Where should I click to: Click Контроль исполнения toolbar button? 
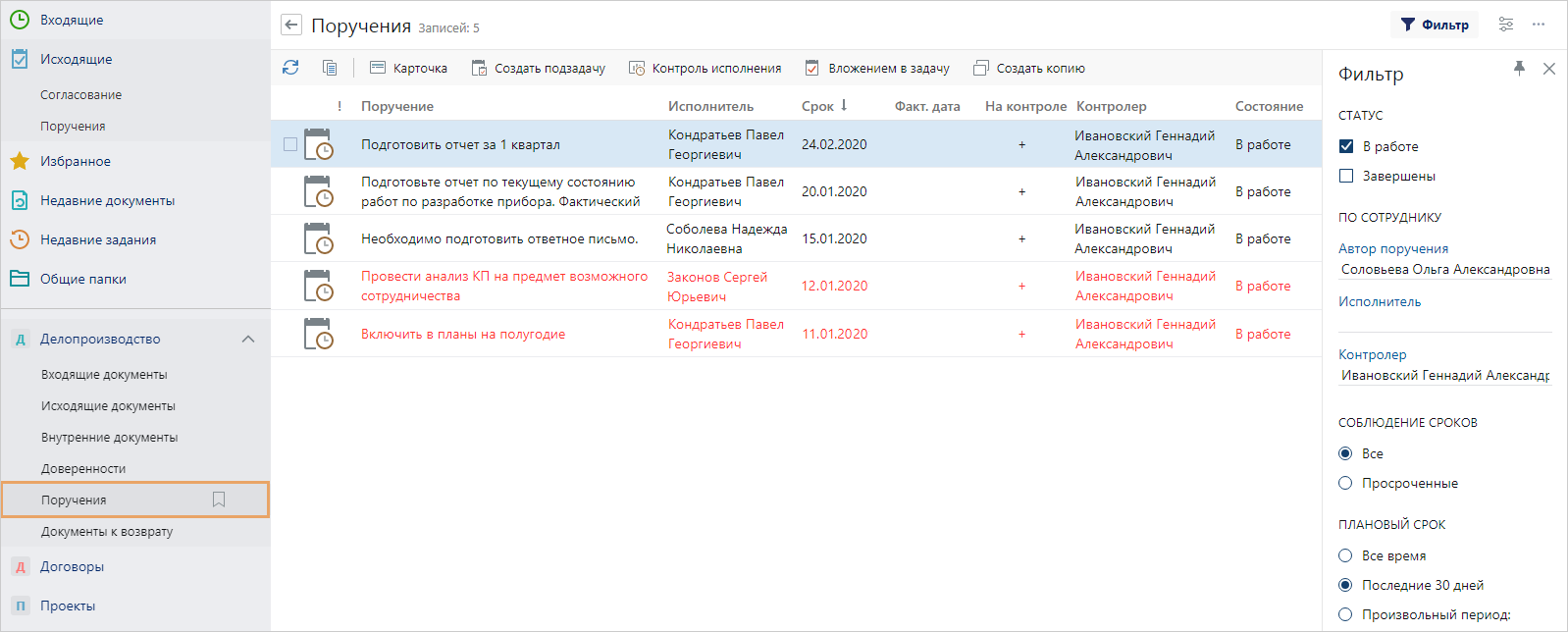click(x=705, y=68)
